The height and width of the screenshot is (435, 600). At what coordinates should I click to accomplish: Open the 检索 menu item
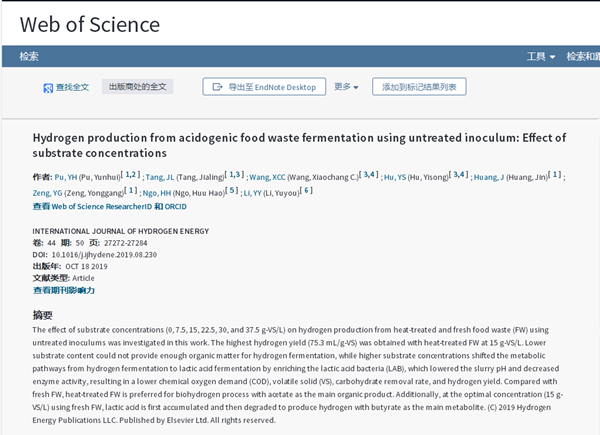tap(29, 57)
